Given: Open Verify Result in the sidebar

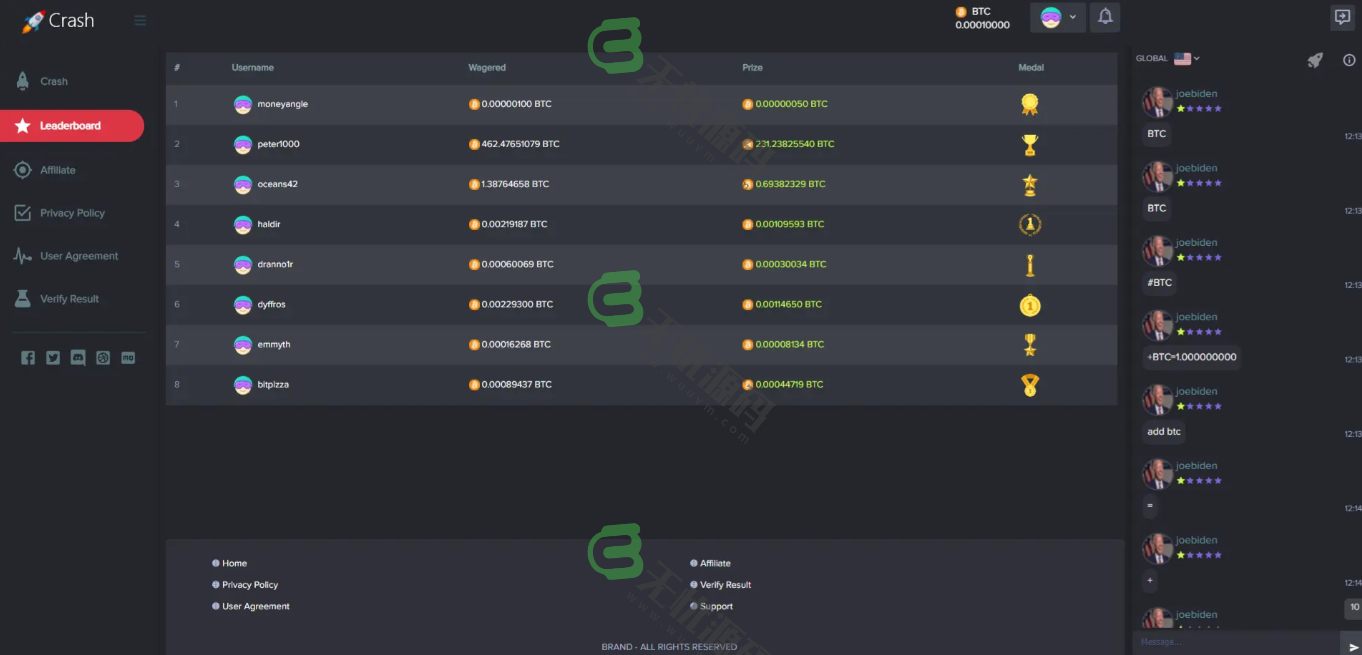Looking at the screenshot, I should coord(69,299).
